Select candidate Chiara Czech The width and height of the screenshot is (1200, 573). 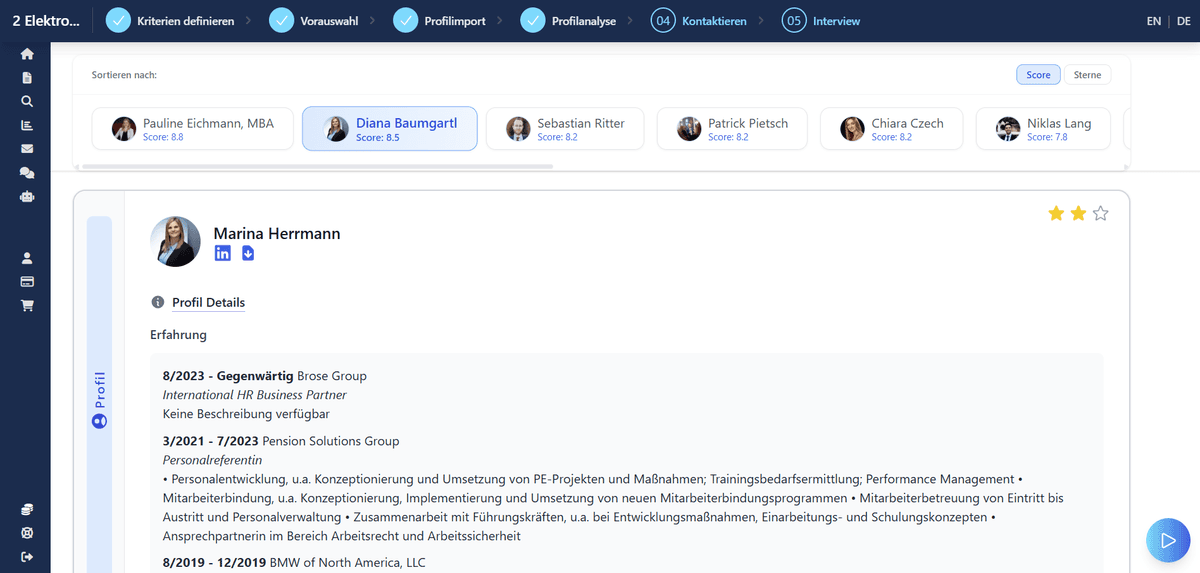click(x=892, y=129)
